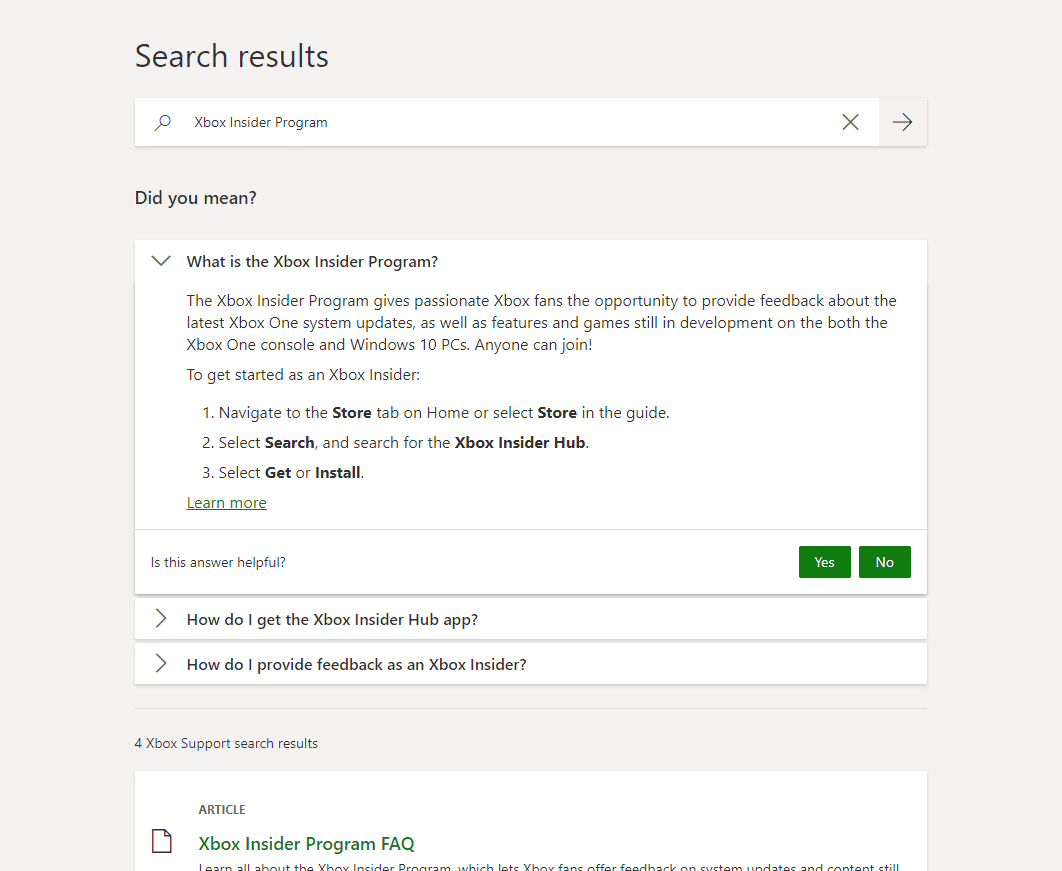Click step 'Navigate to the Store tab' line

click(436, 412)
